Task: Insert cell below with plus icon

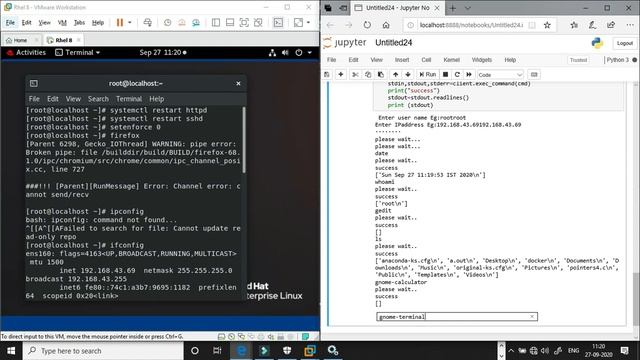Action: tap(340, 74)
